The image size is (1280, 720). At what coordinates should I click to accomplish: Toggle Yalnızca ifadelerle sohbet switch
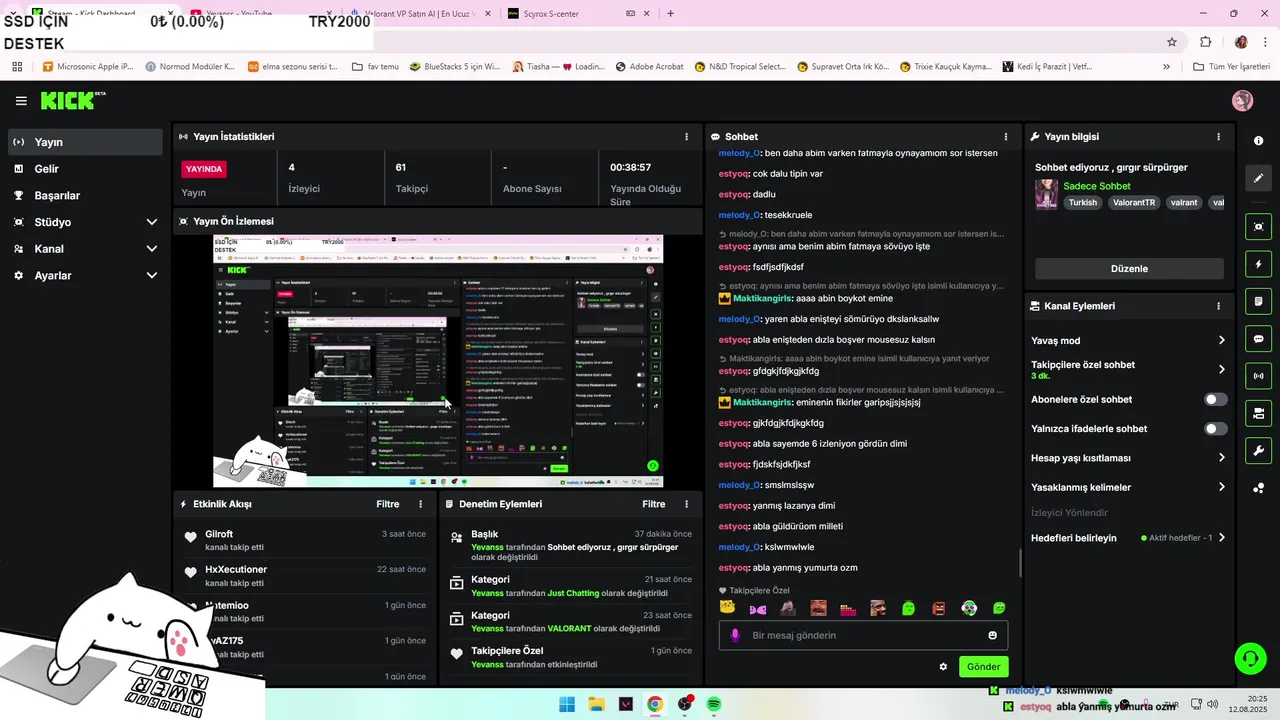[x=1215, y=429]
